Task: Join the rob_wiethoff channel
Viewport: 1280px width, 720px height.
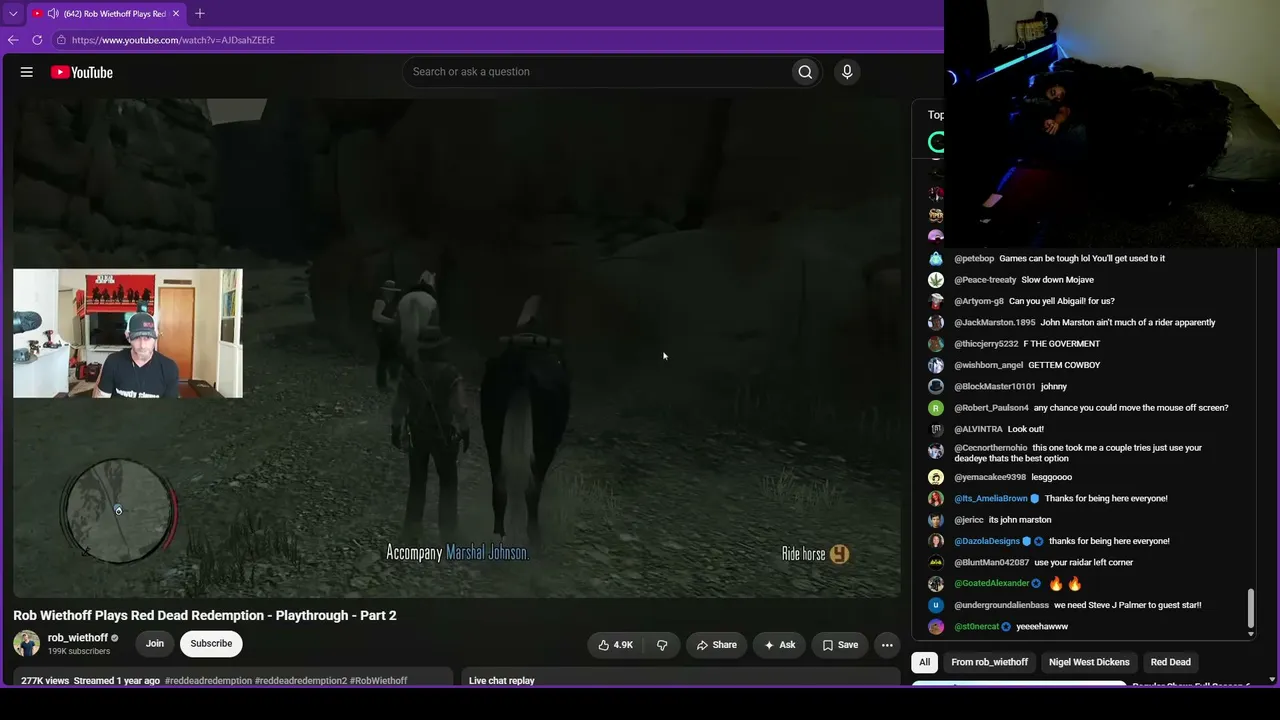Action: [x=155, y=644]
